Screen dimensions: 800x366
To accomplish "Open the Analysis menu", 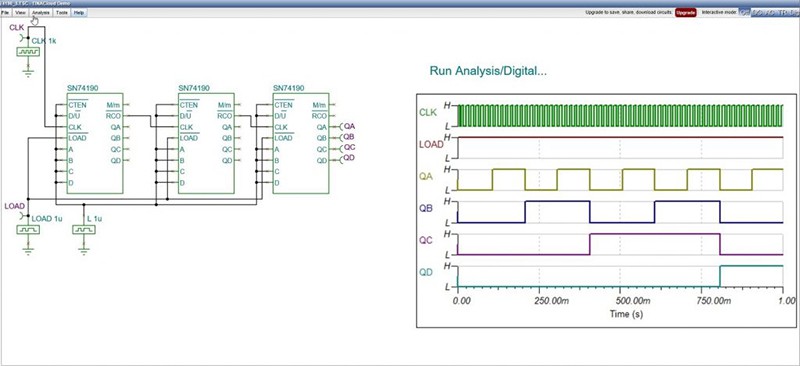I will [40, 12].
